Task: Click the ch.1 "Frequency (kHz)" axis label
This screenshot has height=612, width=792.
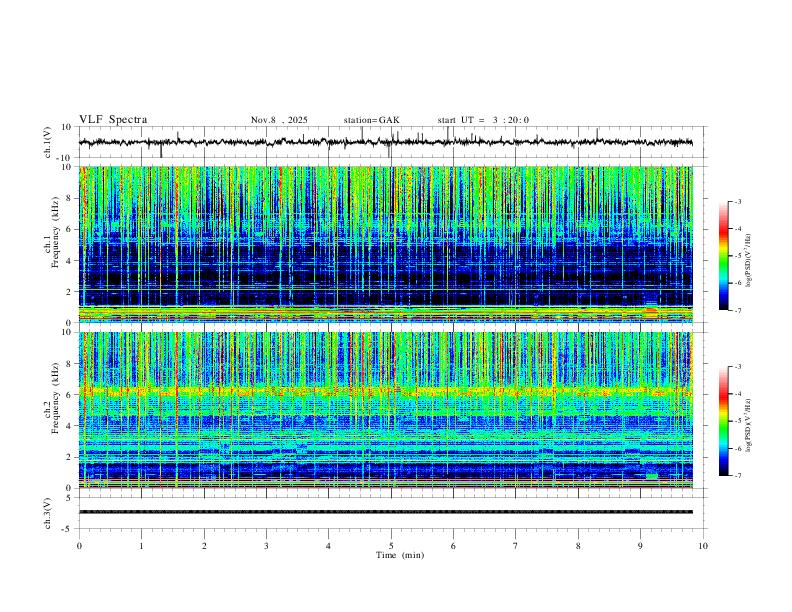Action: (55, 232)
